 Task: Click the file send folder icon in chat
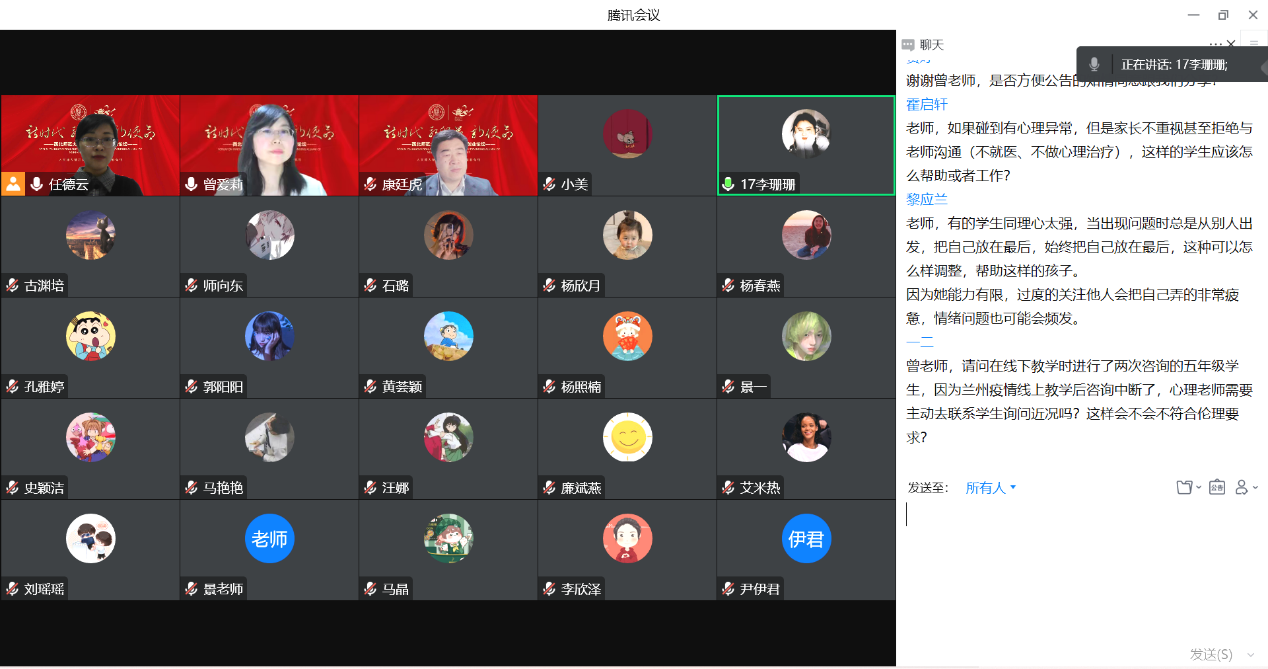pyautogui.click(x=1185, y=487)
